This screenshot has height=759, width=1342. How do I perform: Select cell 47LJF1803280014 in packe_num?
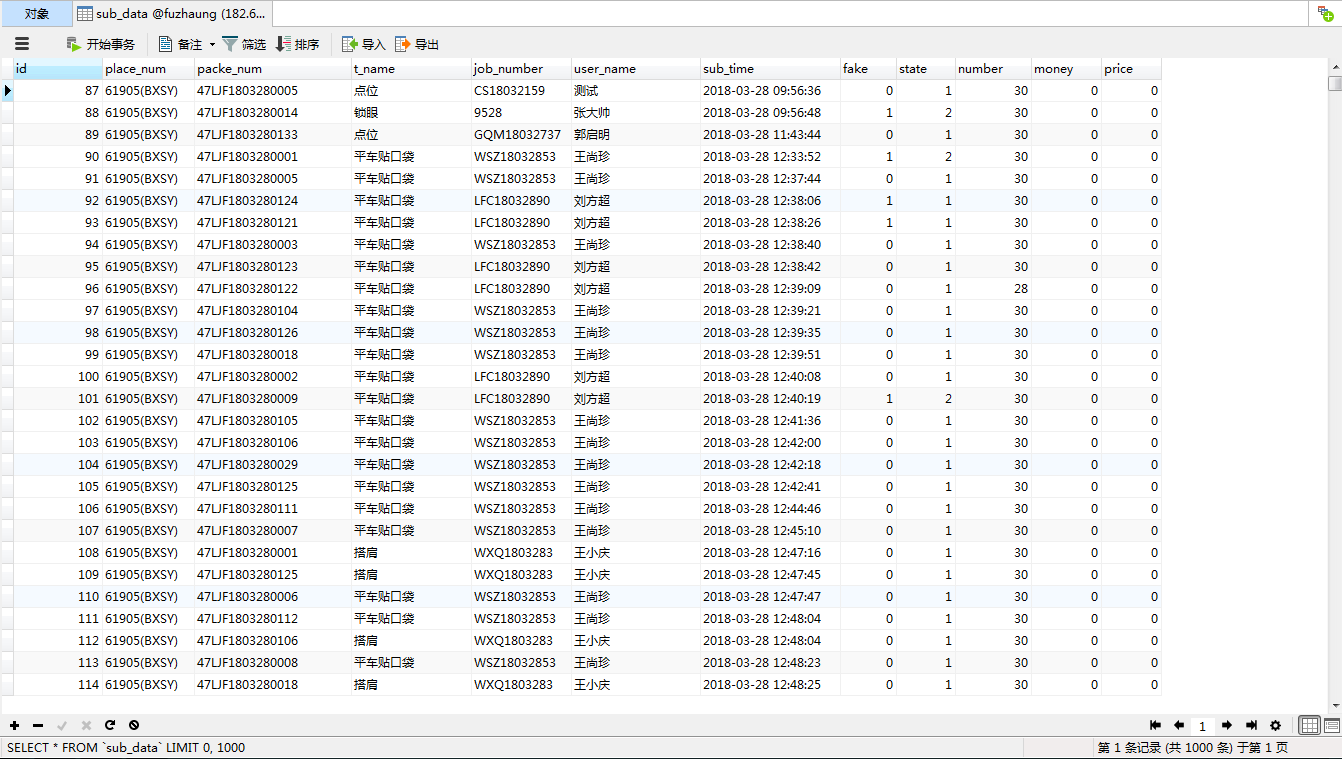[x=273, y=113]
